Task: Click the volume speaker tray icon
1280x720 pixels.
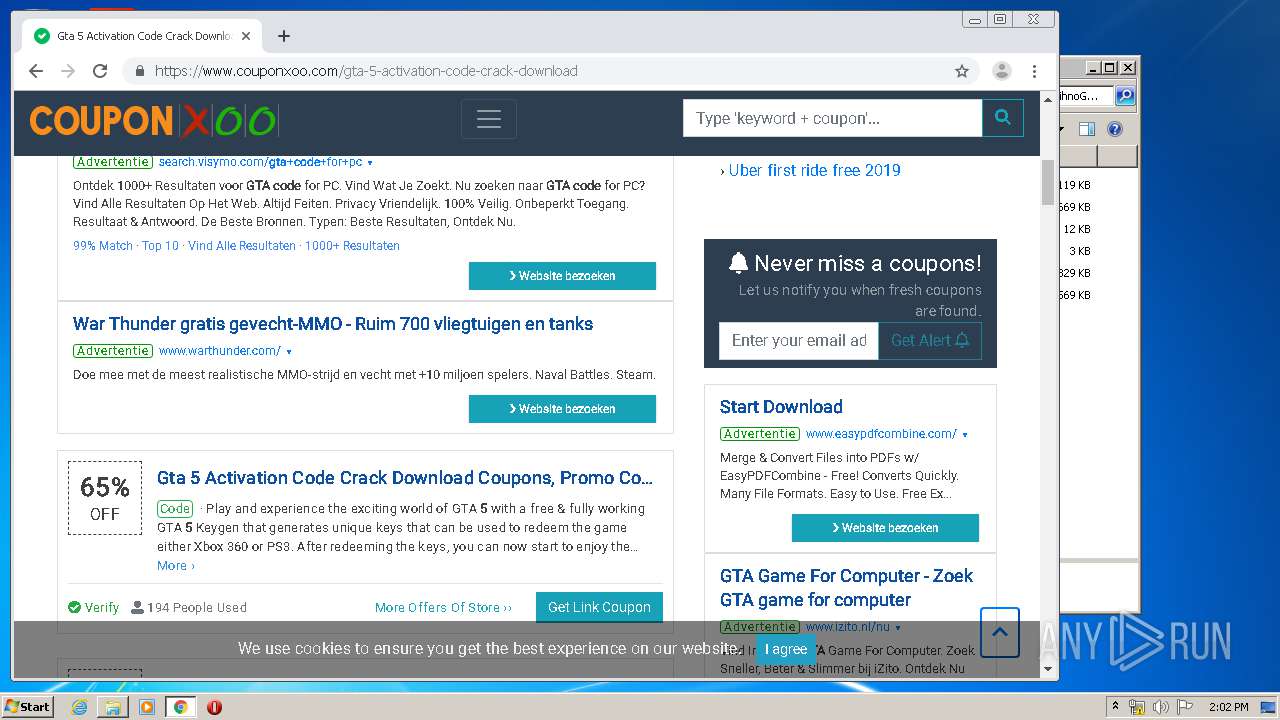Action: (x=1161, y=707)
